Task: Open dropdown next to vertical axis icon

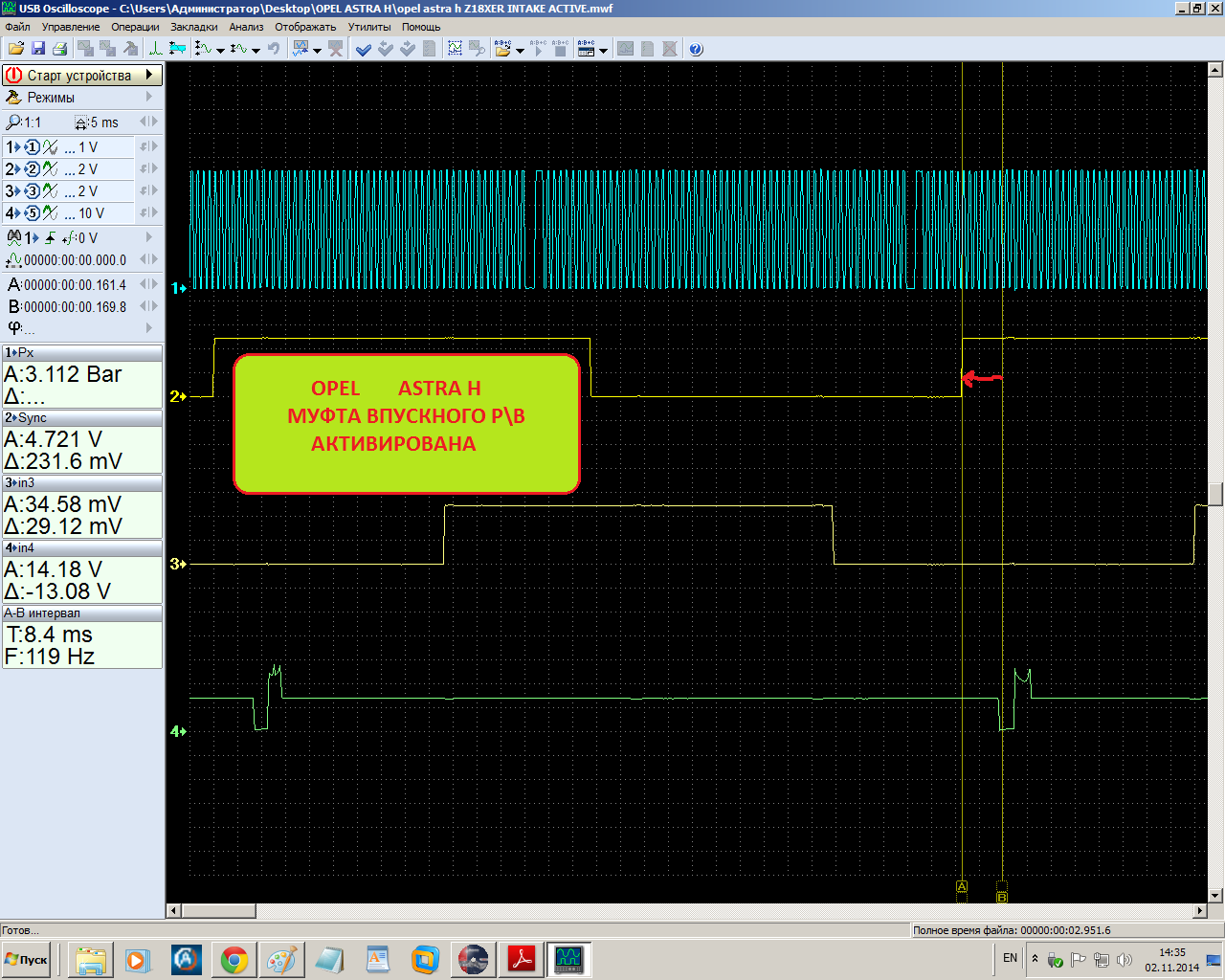Action: coord(220,51)
